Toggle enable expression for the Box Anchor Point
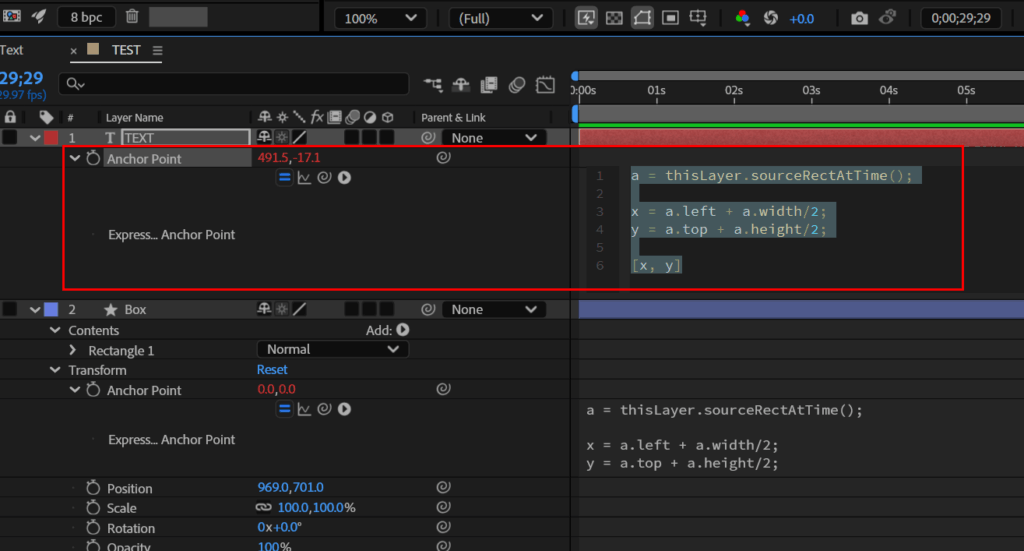This screenshot has height=551, width=1024. (x=284, y=409)
